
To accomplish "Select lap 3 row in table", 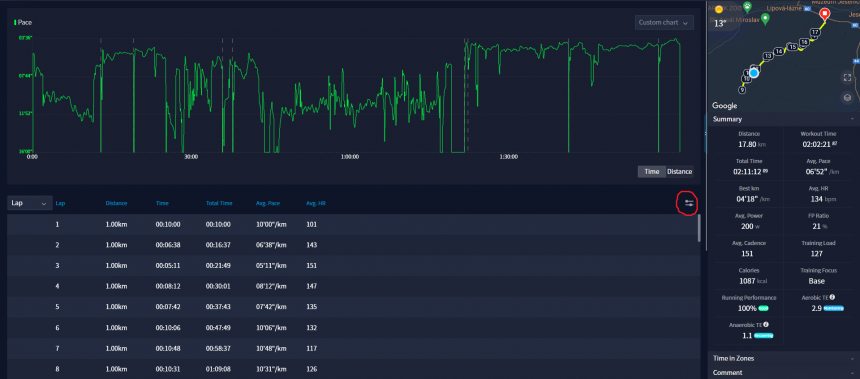I will [352, 265].
